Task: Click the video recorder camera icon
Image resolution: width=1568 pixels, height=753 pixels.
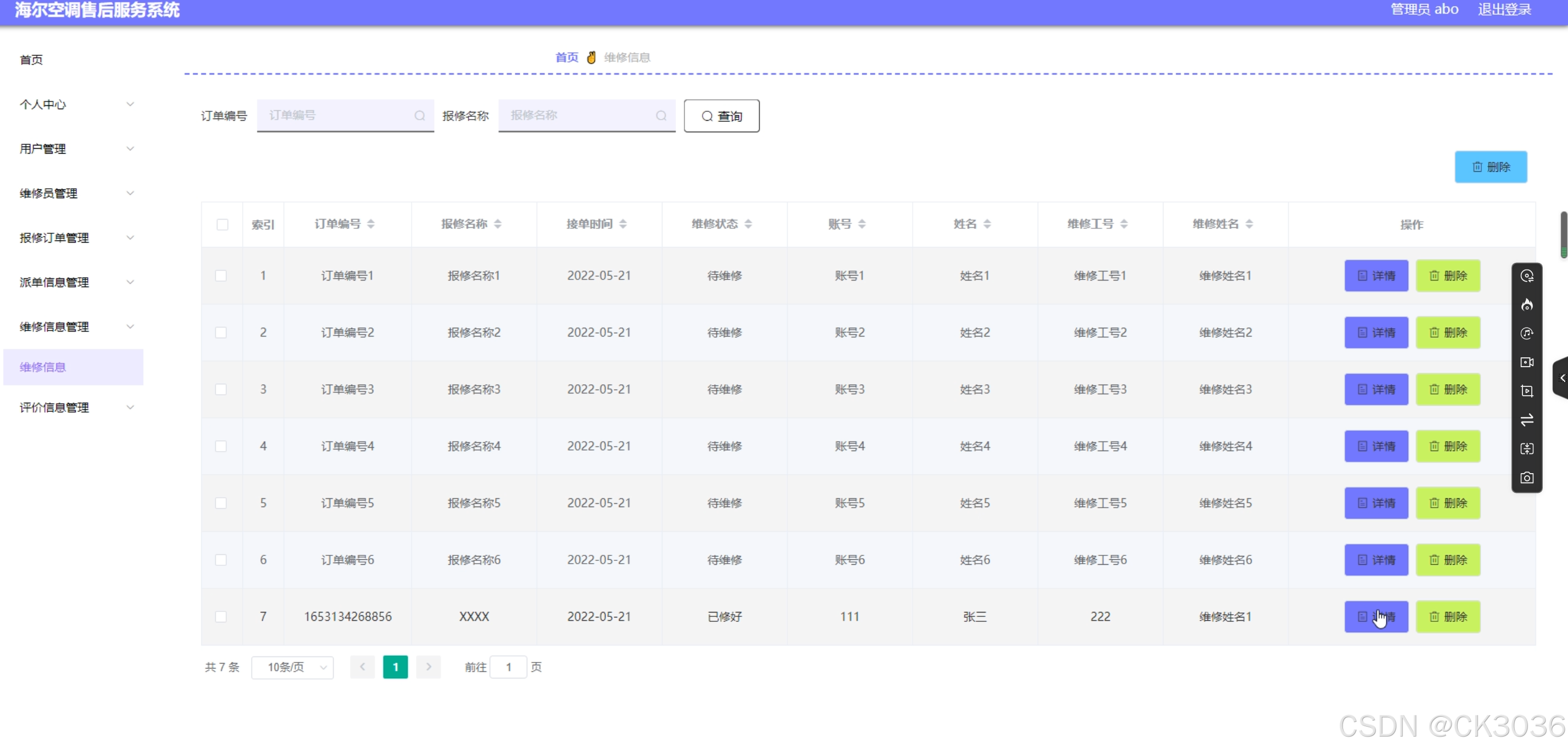Action: [x=1527, y=362]
